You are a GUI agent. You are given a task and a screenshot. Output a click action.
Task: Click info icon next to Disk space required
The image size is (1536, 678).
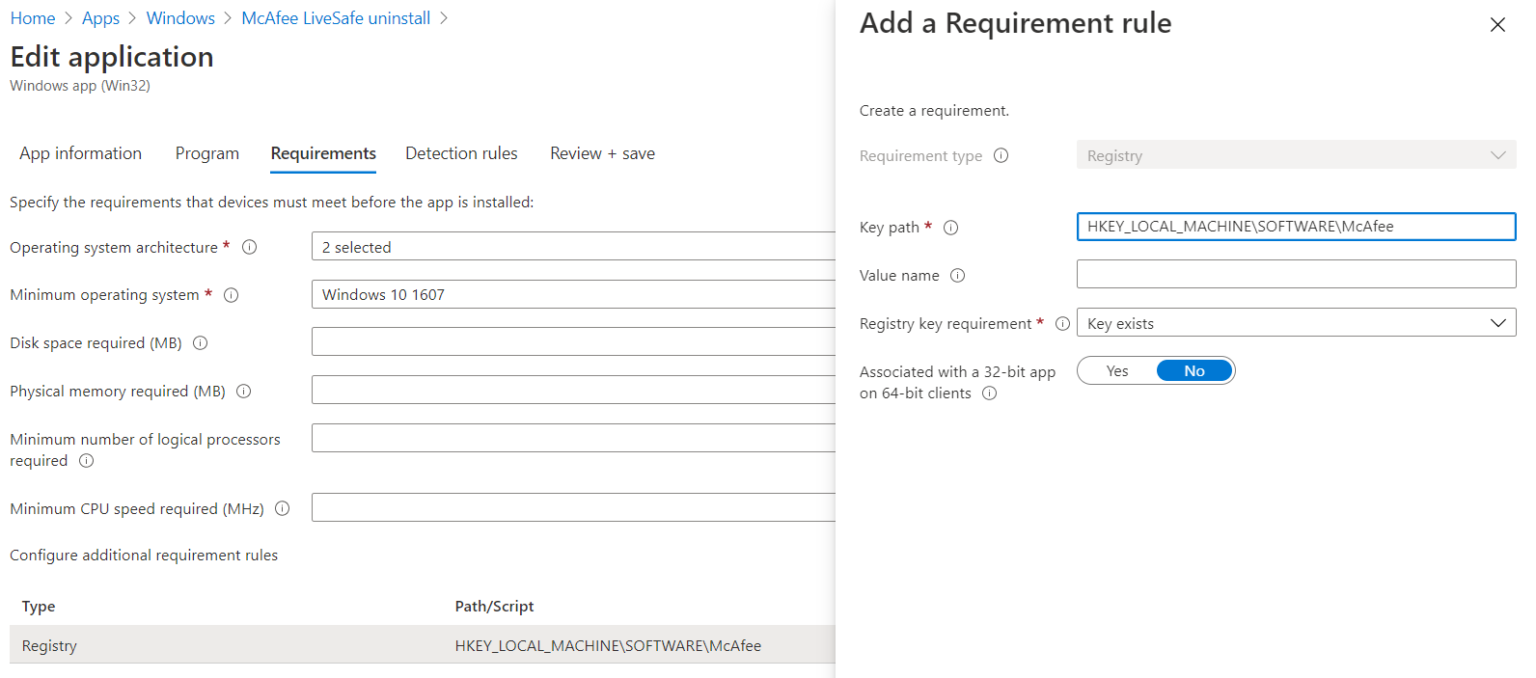200,343
